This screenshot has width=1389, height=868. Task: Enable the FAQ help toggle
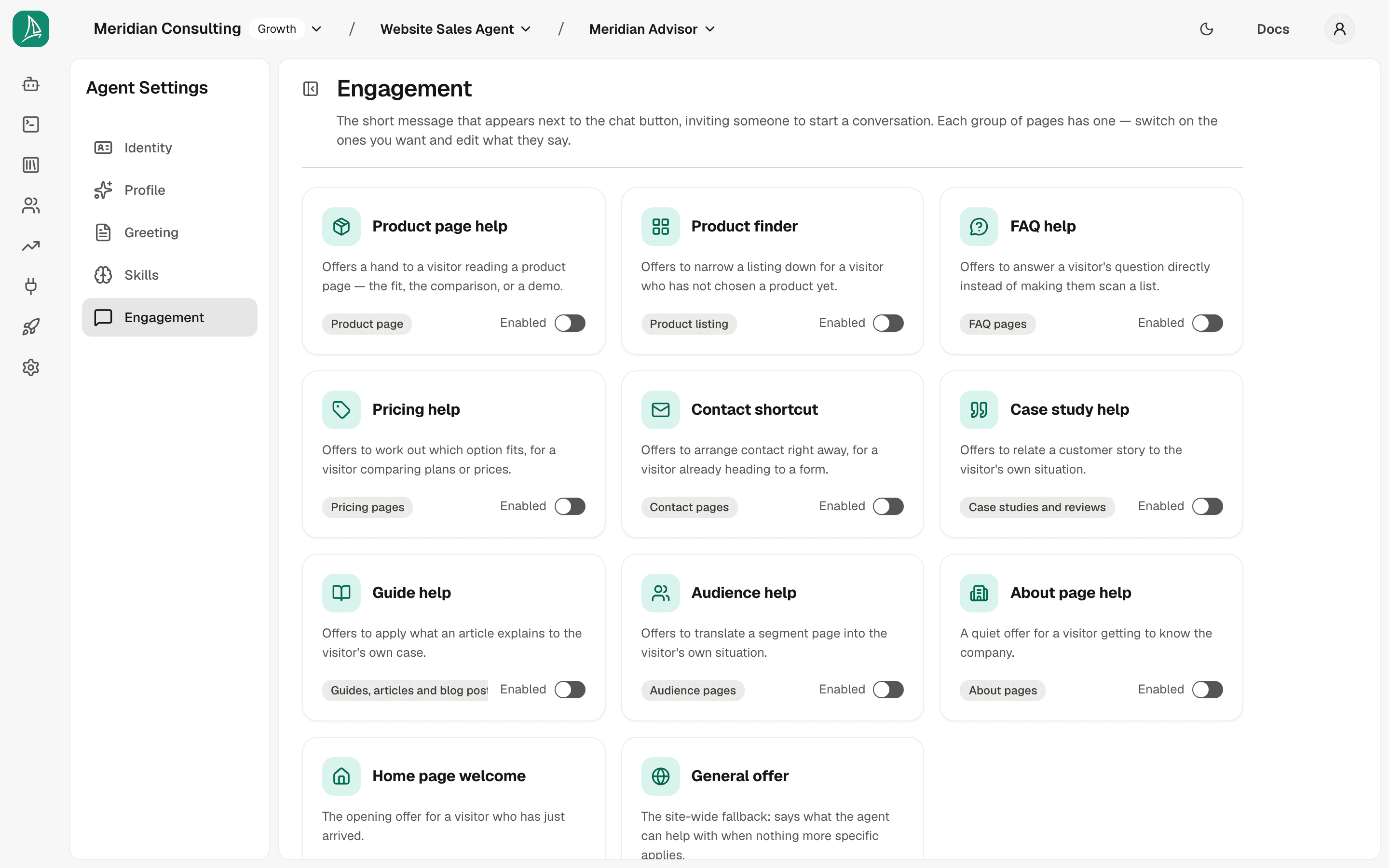pyautogui.click(x=1208, y=323)
